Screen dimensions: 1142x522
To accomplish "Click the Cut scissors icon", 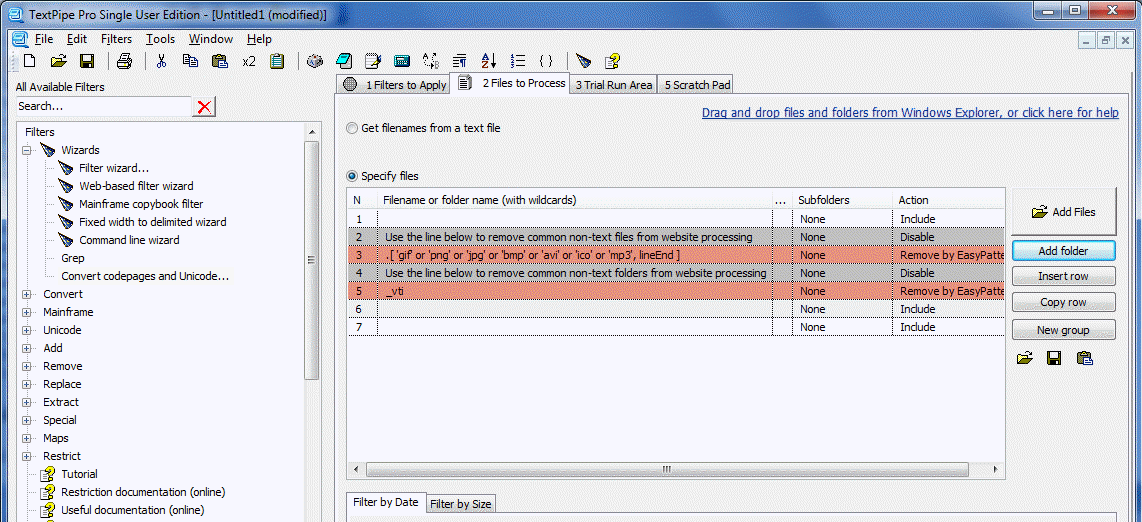I will [161, 61].
